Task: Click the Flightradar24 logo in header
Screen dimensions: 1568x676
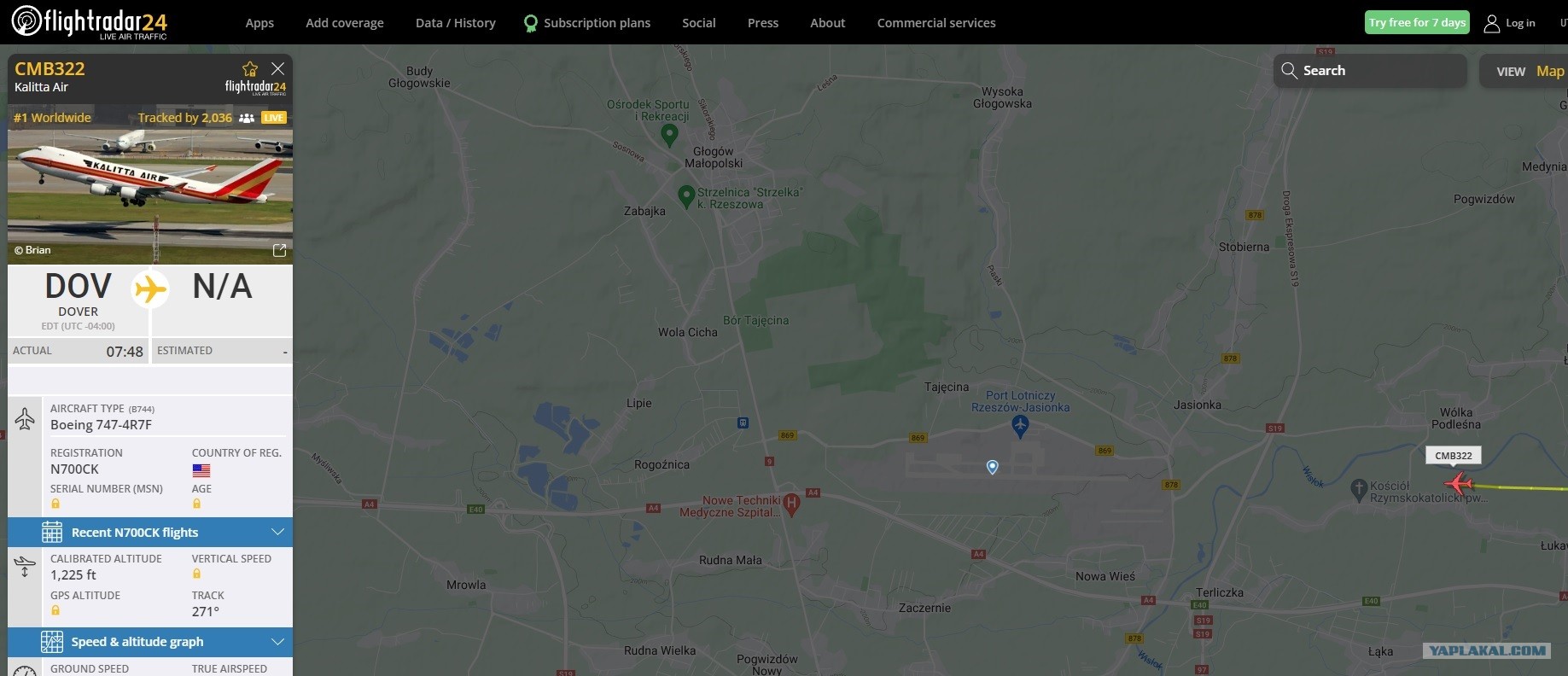Action: (90, 22)
